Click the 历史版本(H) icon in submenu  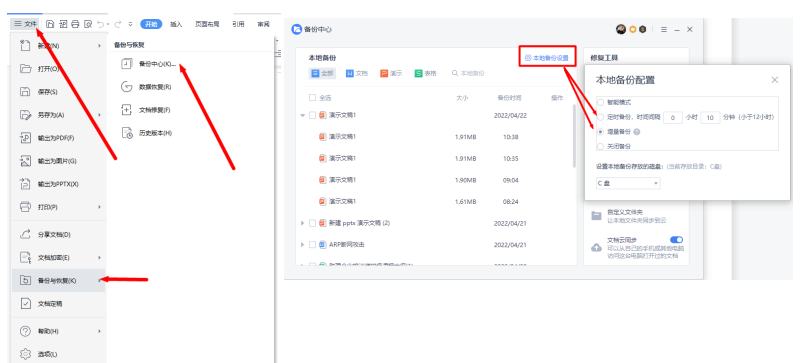pyautogui.click(x=126, y=133)
